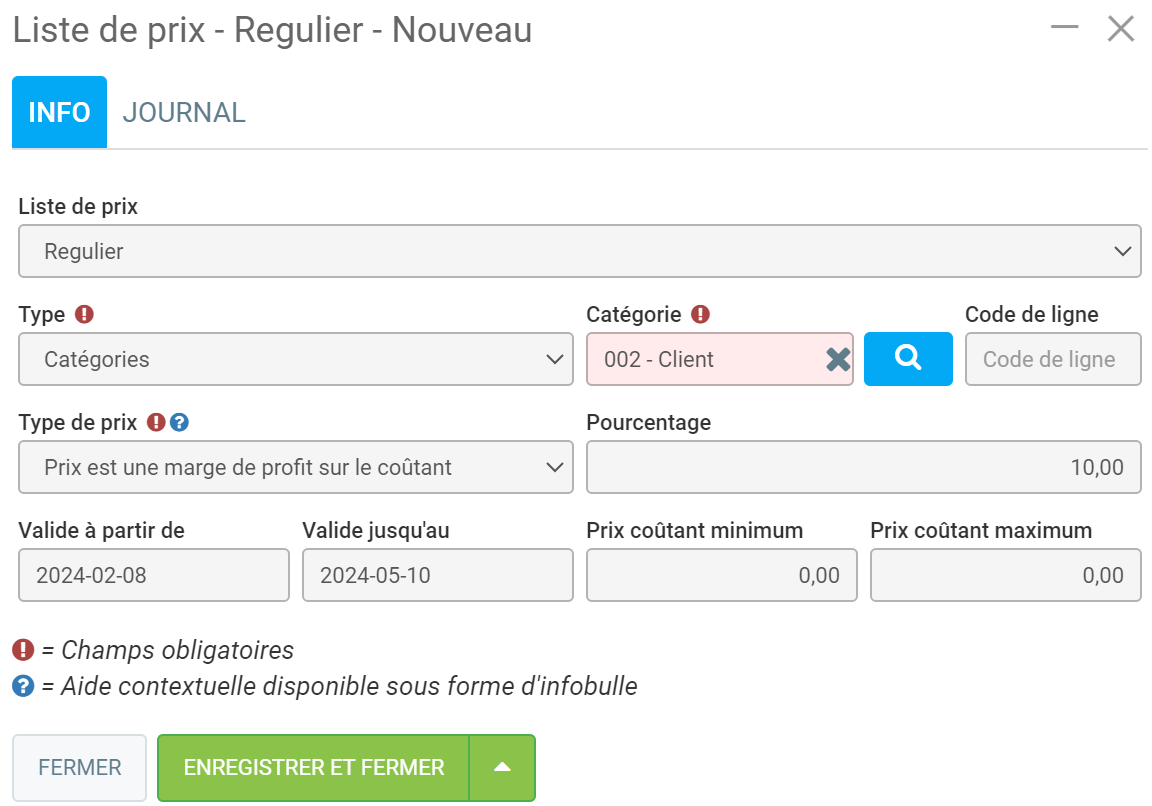Close the dialog with the X icon

(1121, 29)
